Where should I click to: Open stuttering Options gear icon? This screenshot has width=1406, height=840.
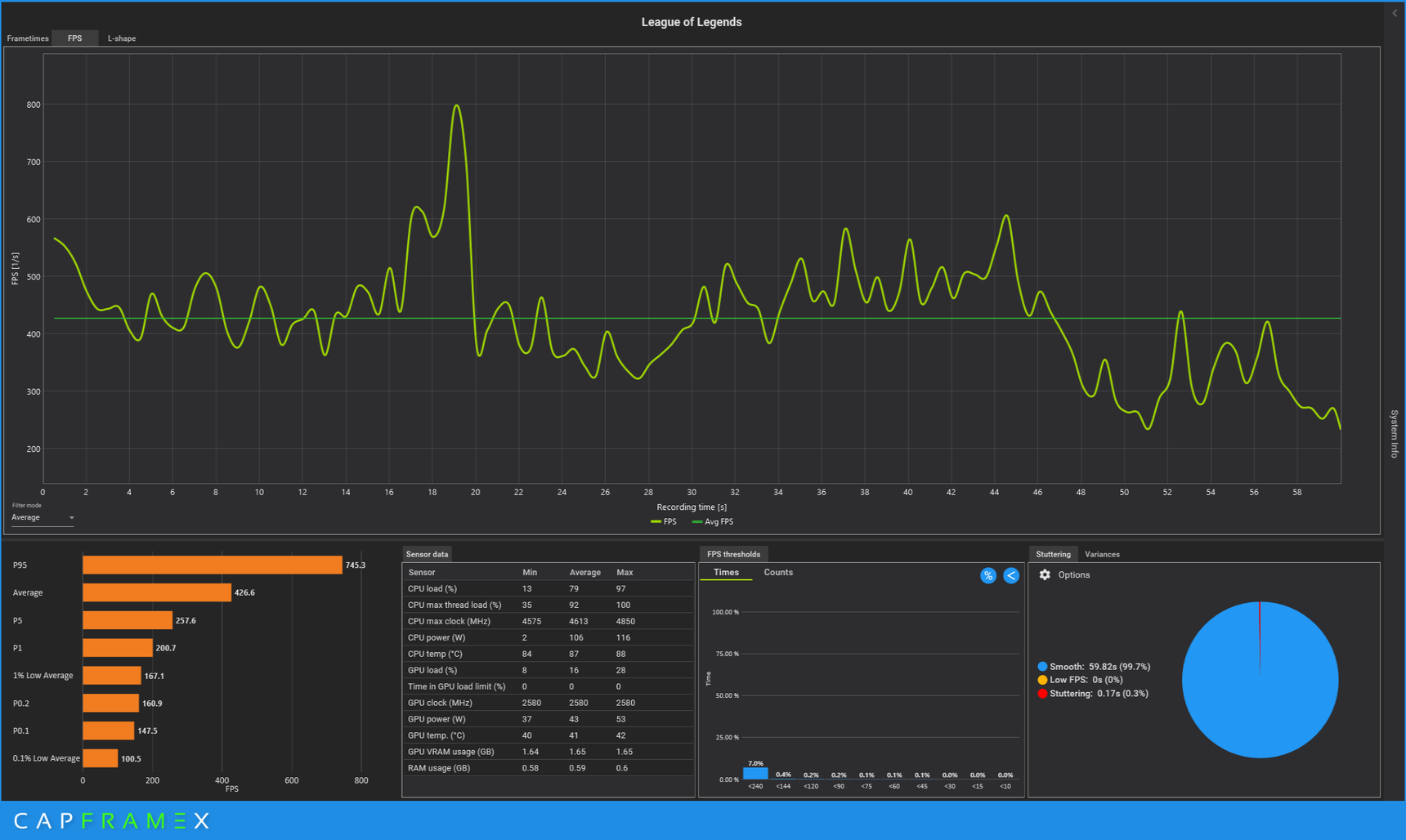[1045, 574]
